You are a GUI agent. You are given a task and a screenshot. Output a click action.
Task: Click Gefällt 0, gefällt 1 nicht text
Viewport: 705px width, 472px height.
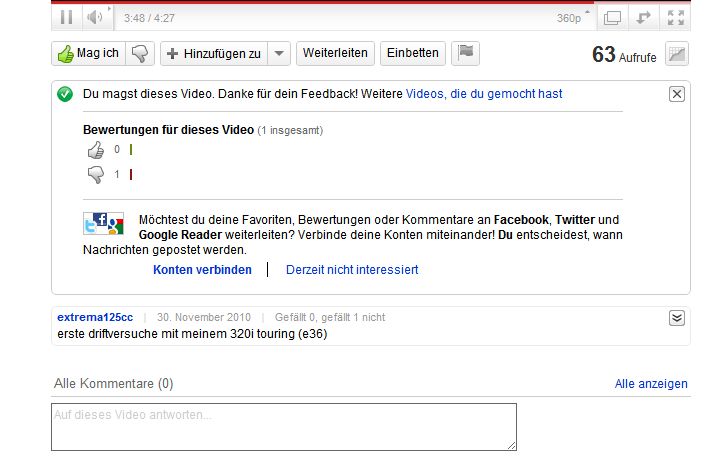[330, 317]
